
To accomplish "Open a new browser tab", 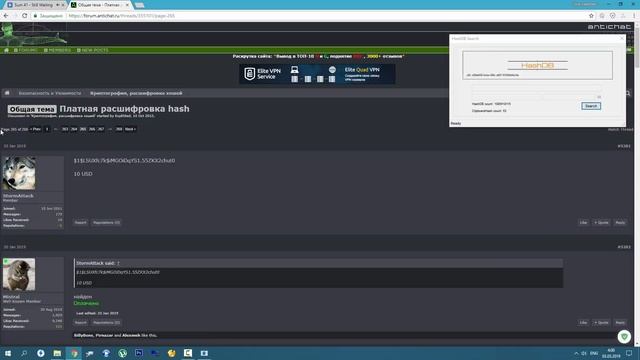I will coord(139,5).
